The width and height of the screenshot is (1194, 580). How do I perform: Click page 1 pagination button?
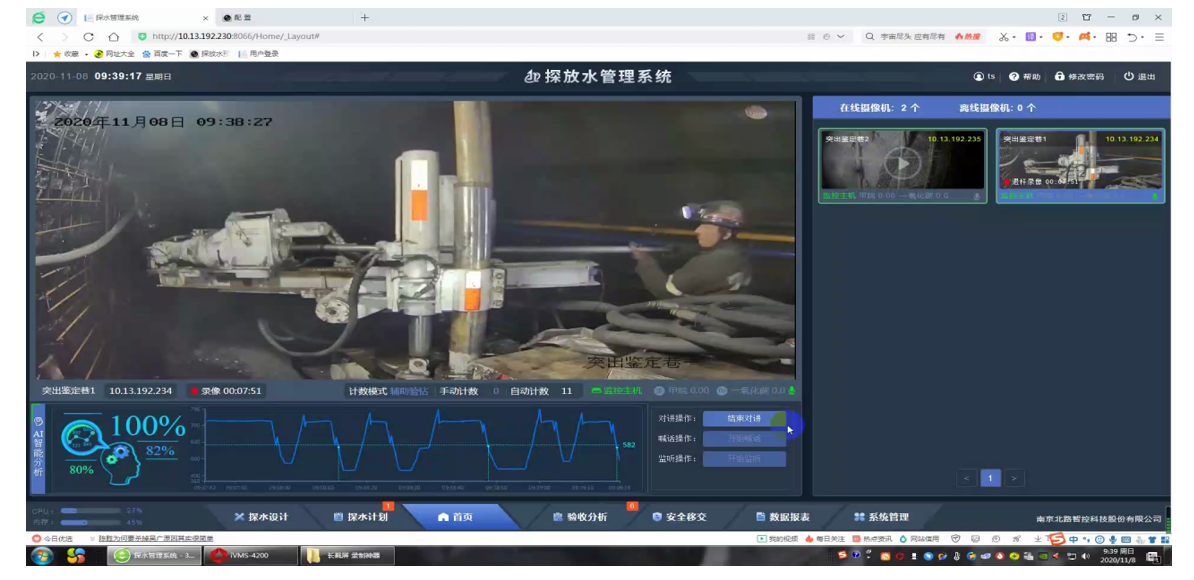[x=990, y=478]
